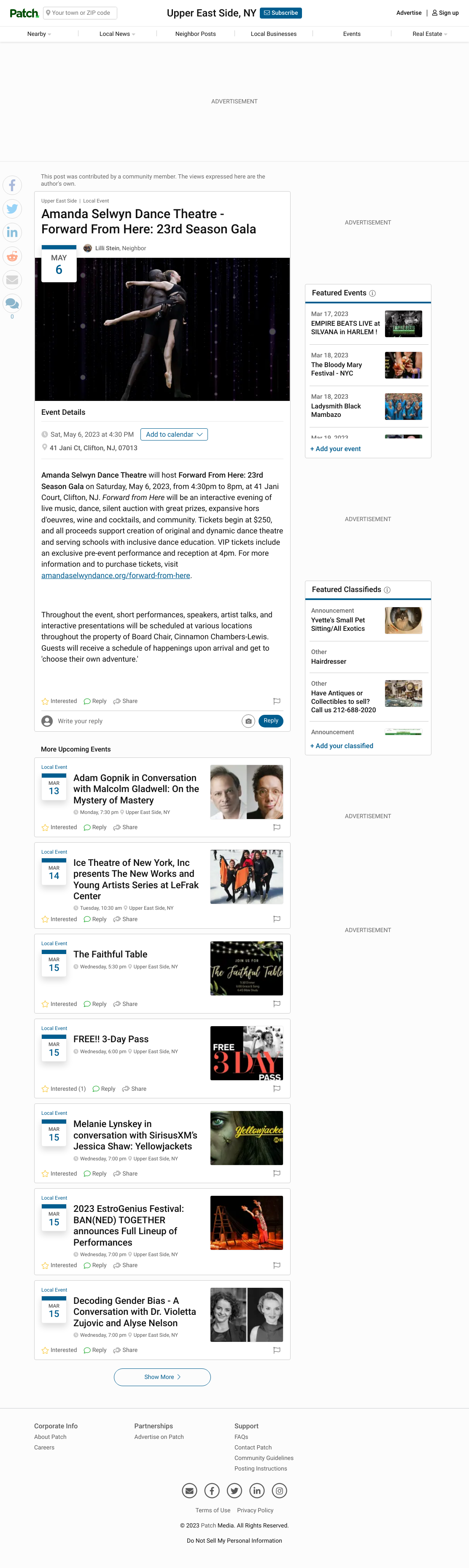Flag the Decoding Gender Bias event card
Screen dimensions: 469x1568
point(277,1349)
